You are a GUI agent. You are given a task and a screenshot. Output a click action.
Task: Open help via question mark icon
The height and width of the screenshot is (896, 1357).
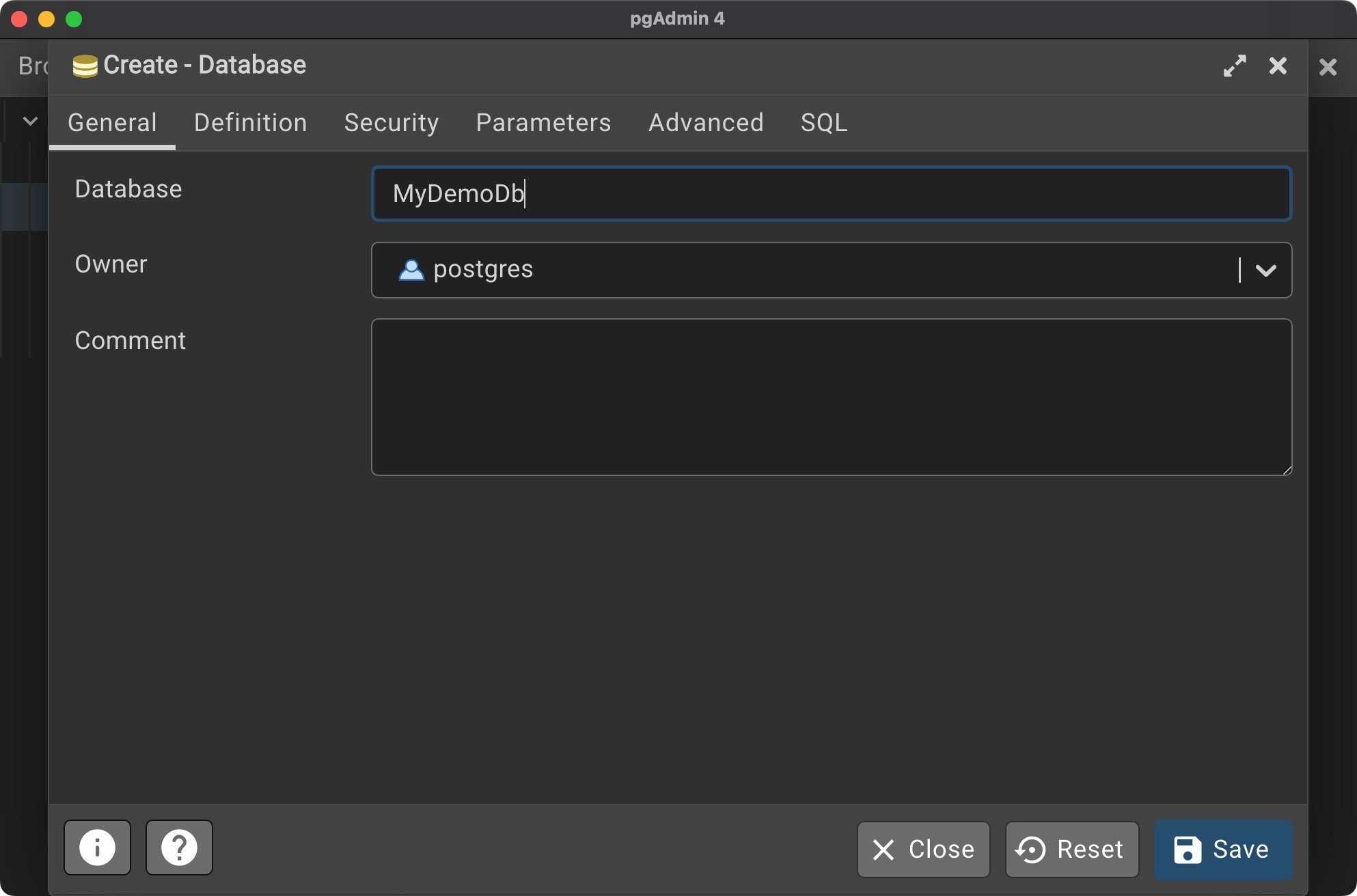click(x=179, y=848)
